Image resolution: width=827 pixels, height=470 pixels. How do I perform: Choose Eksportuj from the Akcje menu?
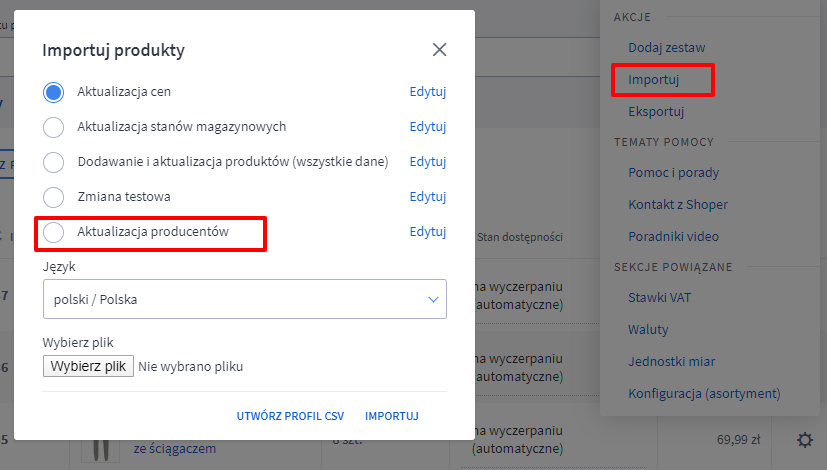coord(656,112)
